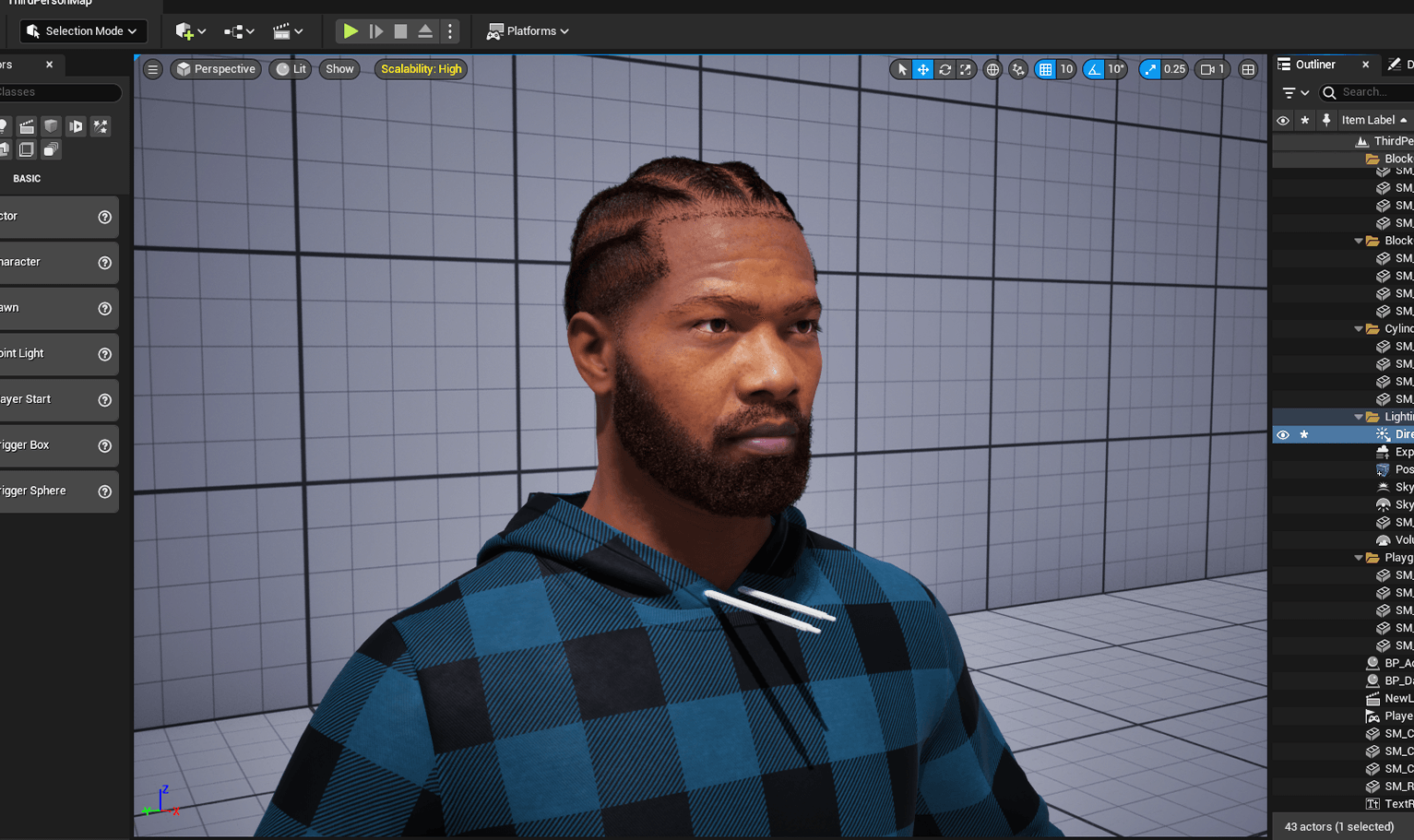Screen dimensions: 1414x840
Task: Click the Stop simulation button
Action: tap(400, 31)
